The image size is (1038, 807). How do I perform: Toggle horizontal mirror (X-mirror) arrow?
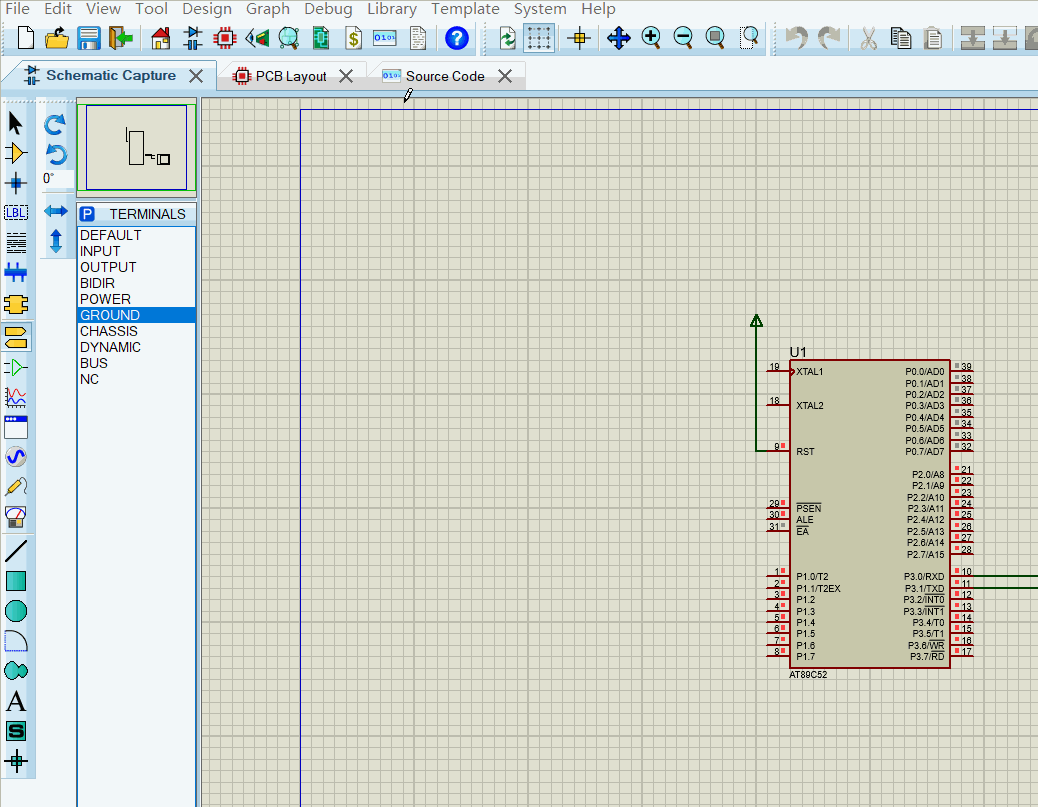56,211
